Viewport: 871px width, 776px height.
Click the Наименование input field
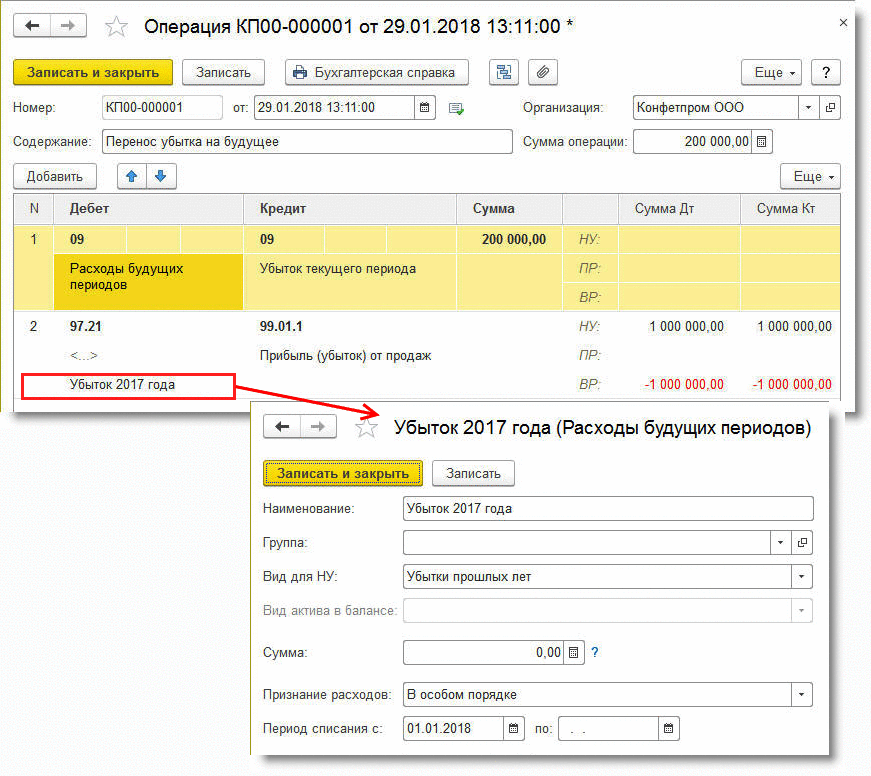pos(607,508)
